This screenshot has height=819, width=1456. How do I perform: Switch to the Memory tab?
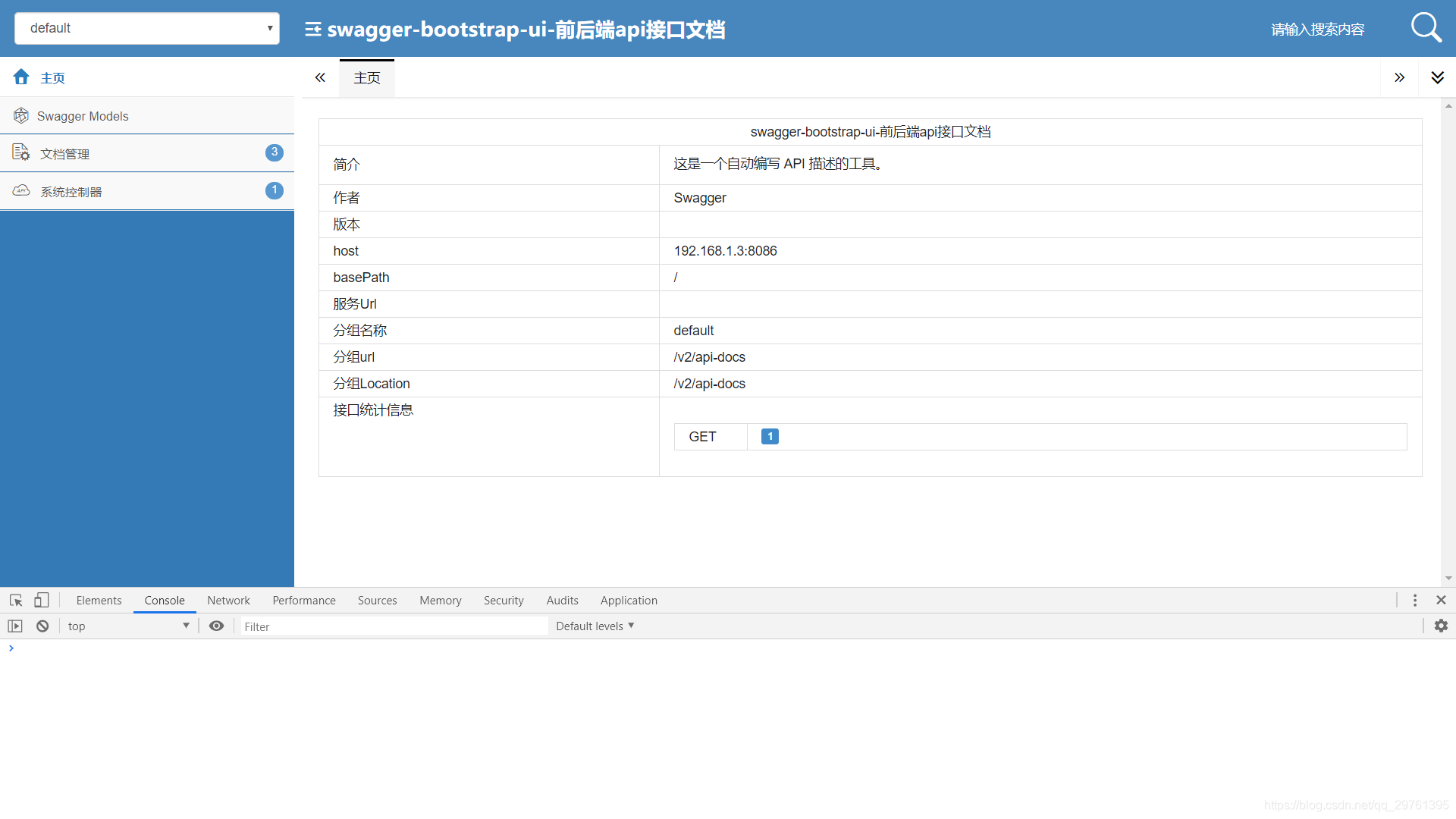(x=441, y=600)
